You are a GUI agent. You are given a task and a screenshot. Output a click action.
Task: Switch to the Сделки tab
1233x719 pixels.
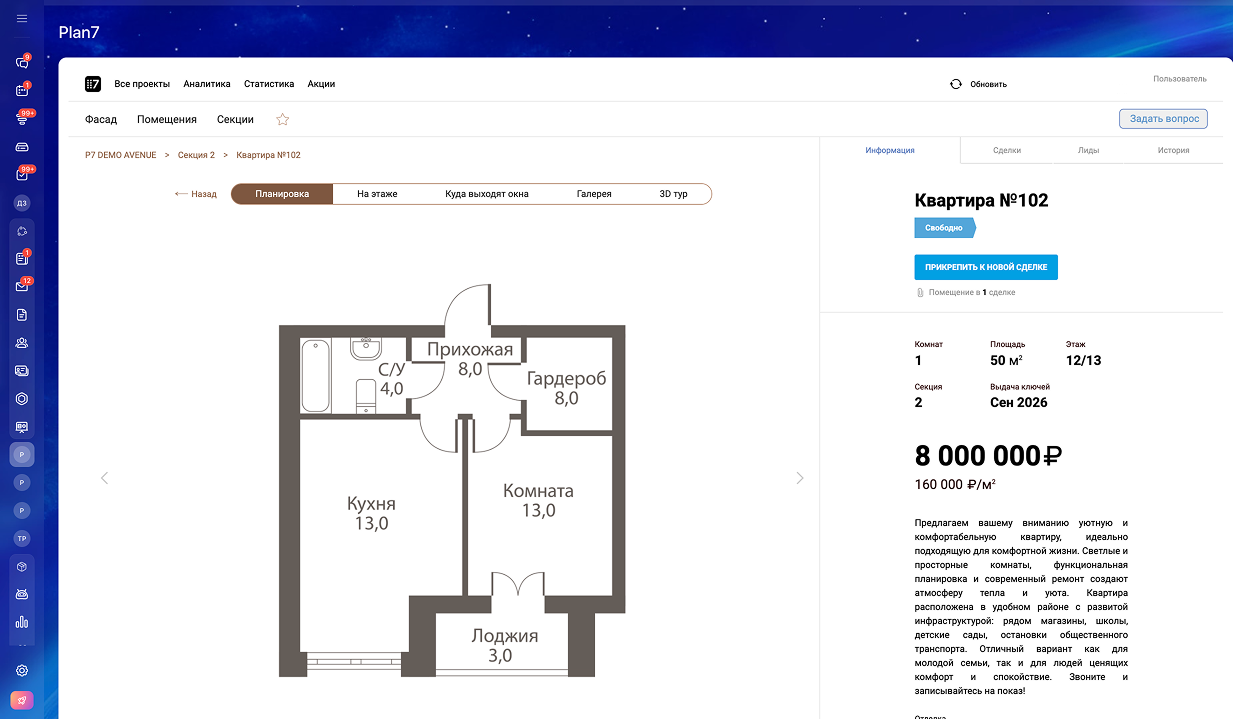(1007, 150)
